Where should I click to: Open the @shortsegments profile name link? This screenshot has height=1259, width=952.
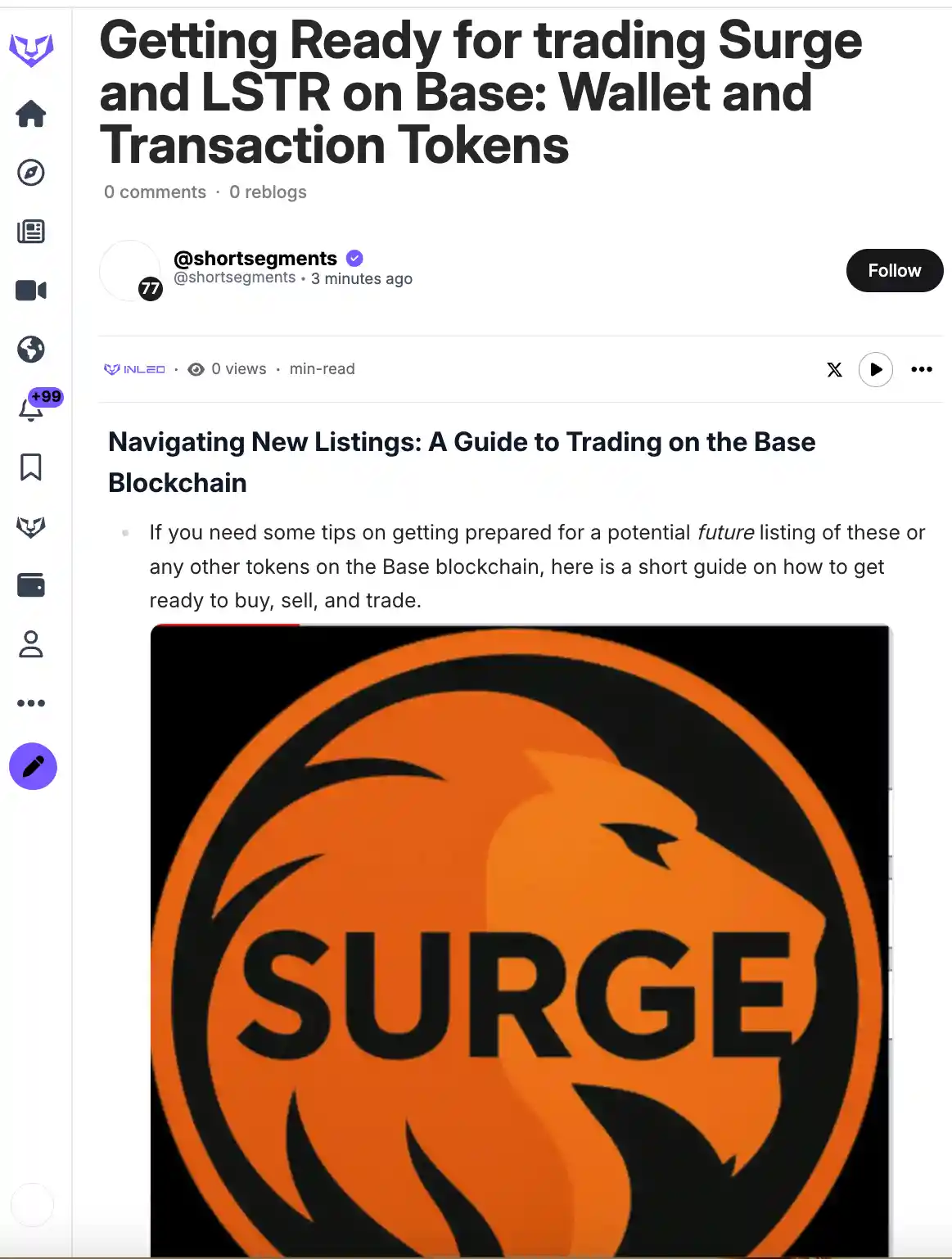point(255,259)
